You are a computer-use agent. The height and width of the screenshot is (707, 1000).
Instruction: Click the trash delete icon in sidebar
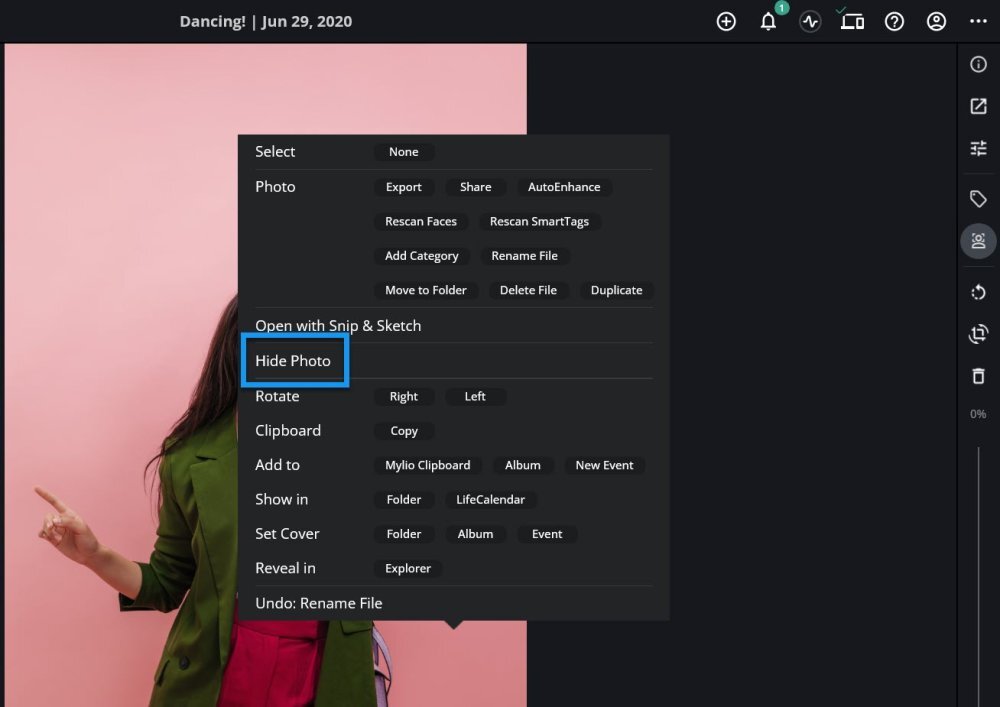point(978,376)
